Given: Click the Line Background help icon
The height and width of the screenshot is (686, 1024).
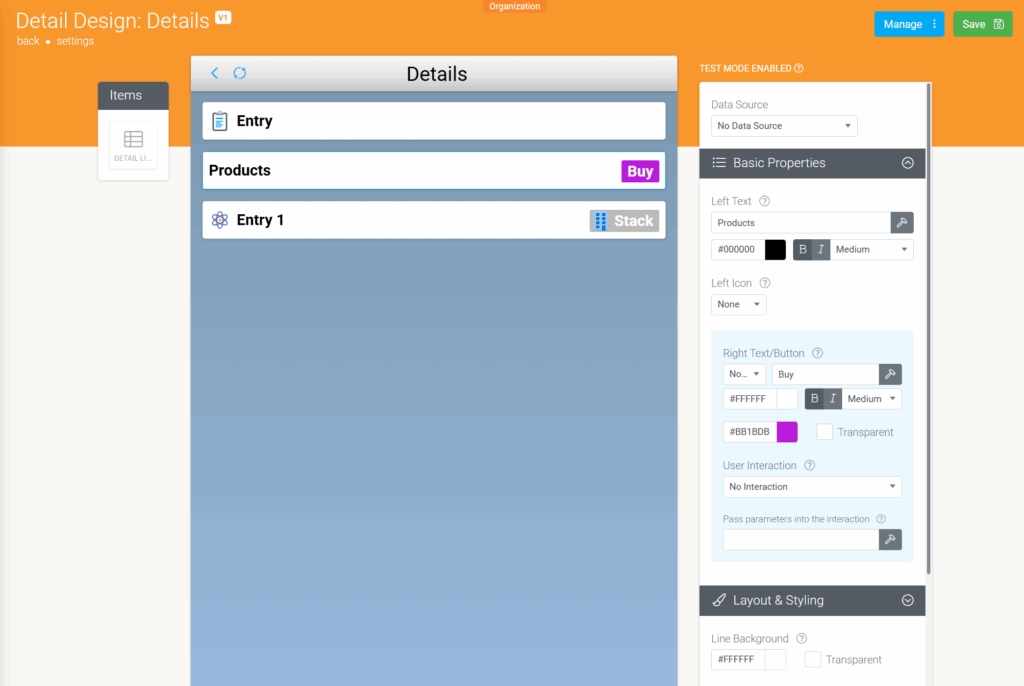Looking at the screenshot, I should point(802,639).
